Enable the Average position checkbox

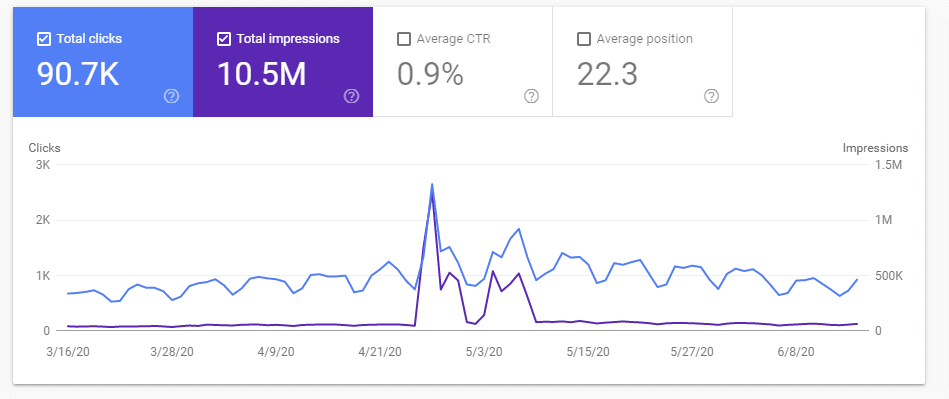click(583, 39)
